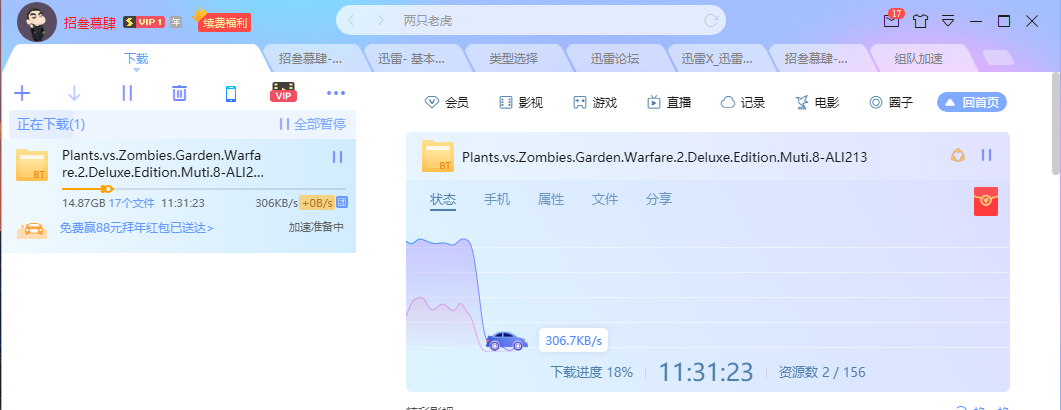Open the messages icon with 17 badge
The image size is (1061, 410).
892,20
